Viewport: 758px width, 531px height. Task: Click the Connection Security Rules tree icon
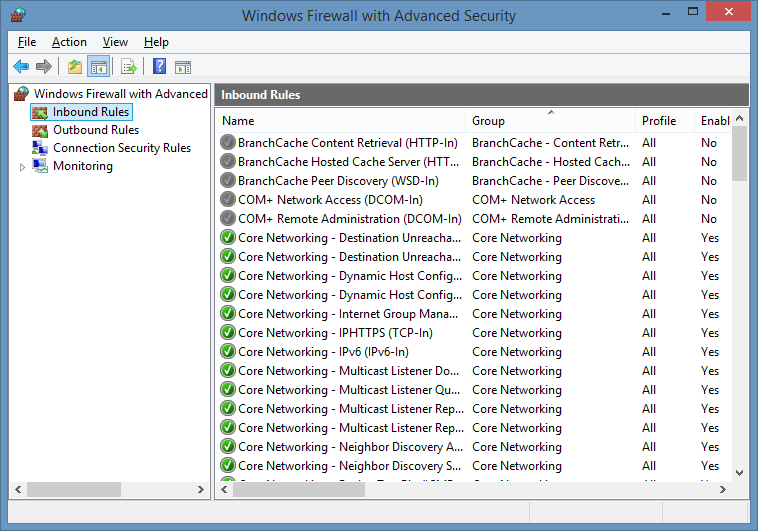[x=40, y=148]
